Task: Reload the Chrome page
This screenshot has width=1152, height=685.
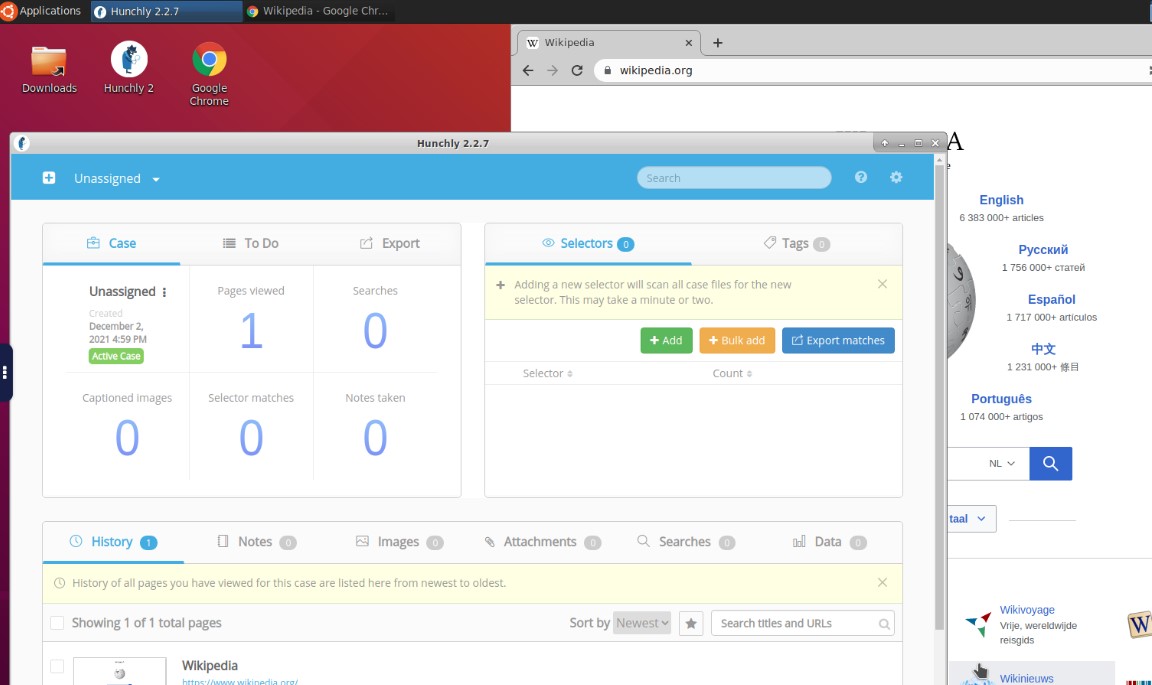Action: 577,70
